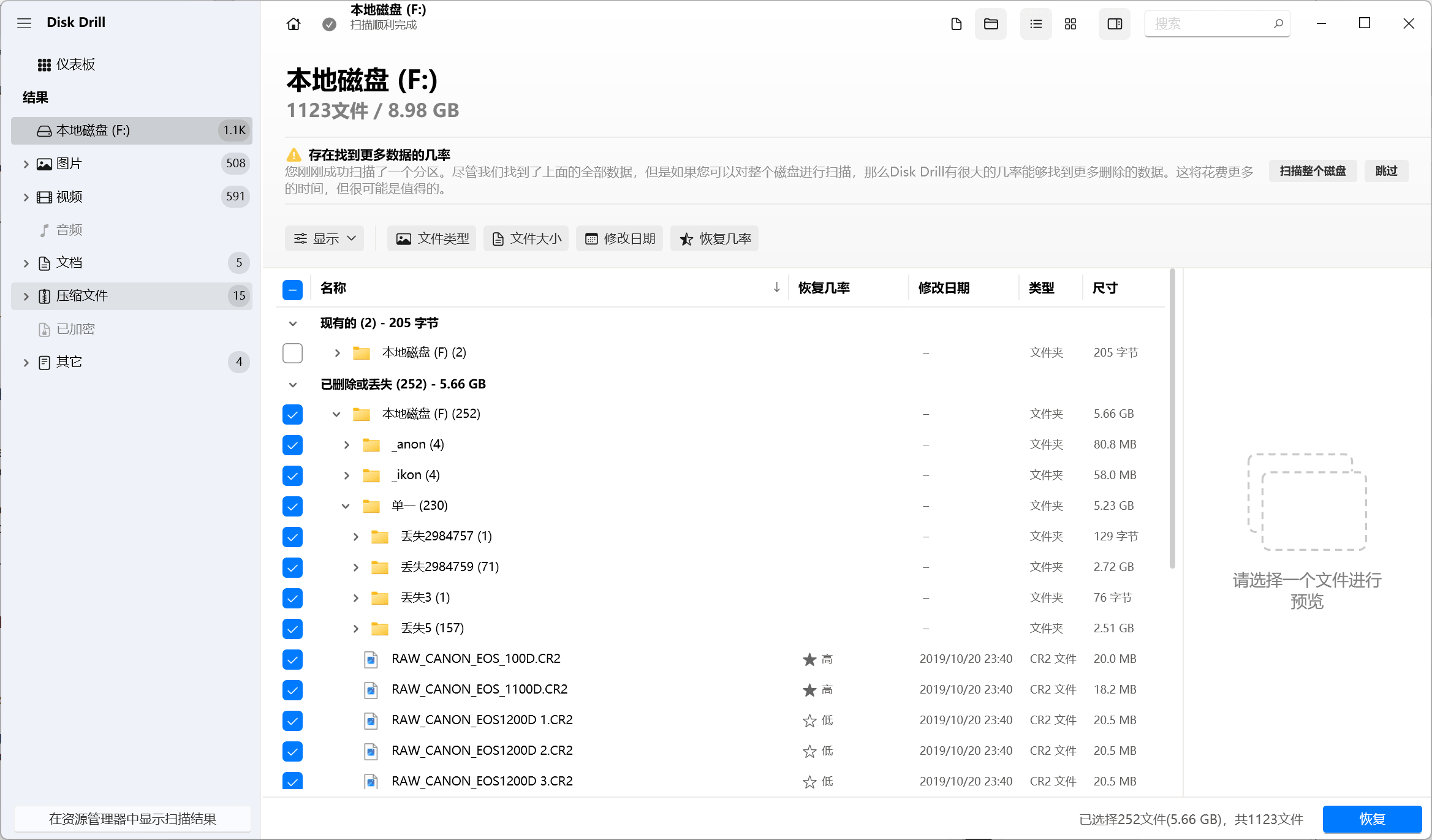Click the 丢失5 (157) folder icon
This screenshot has width=1432, height=840.
[x=380, y=629]
